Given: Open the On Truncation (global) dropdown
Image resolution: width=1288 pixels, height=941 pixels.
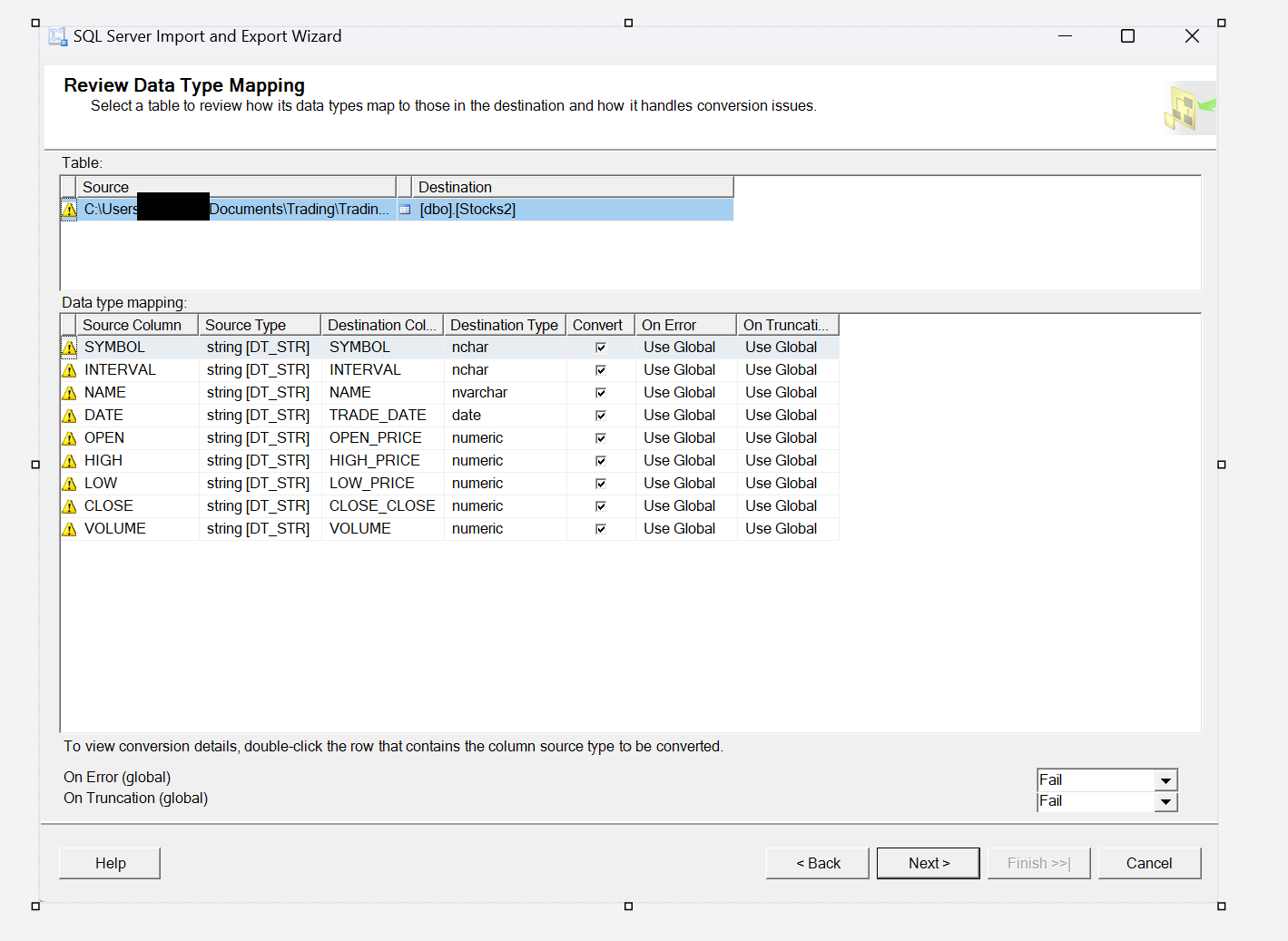Looking at the screenshot, I should click(x=1166, y=802).
